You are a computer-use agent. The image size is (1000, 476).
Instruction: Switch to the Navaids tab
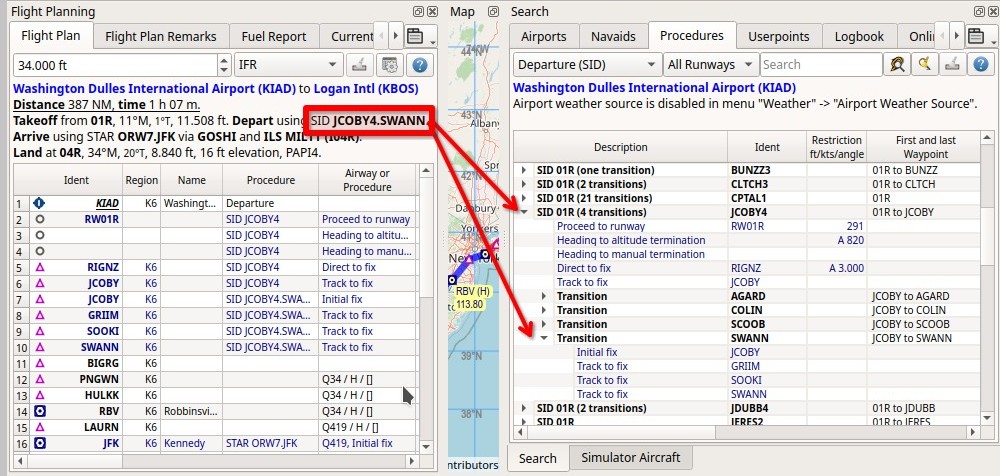pos(613,36)
